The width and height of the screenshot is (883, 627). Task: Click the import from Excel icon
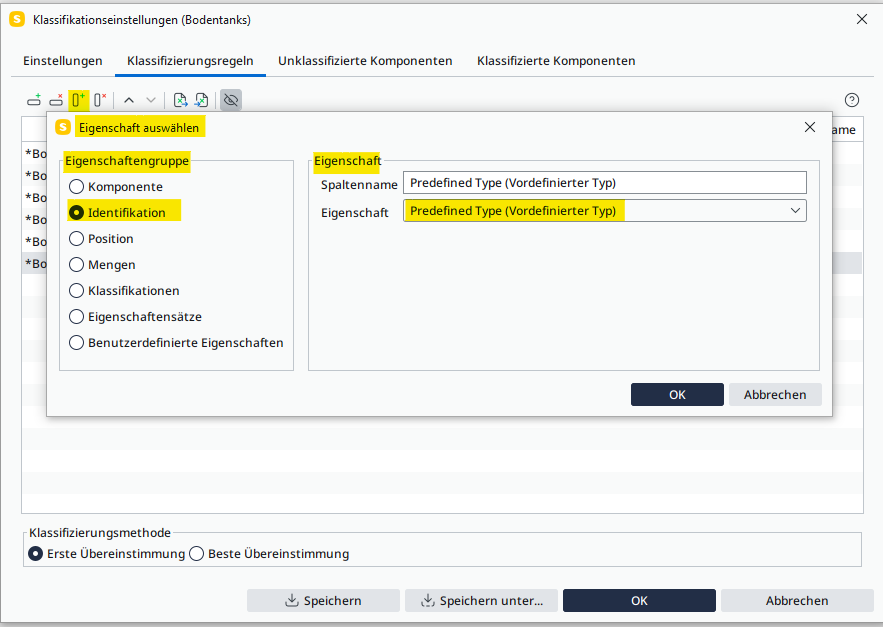pyautogui.click(x=202, y=100)
